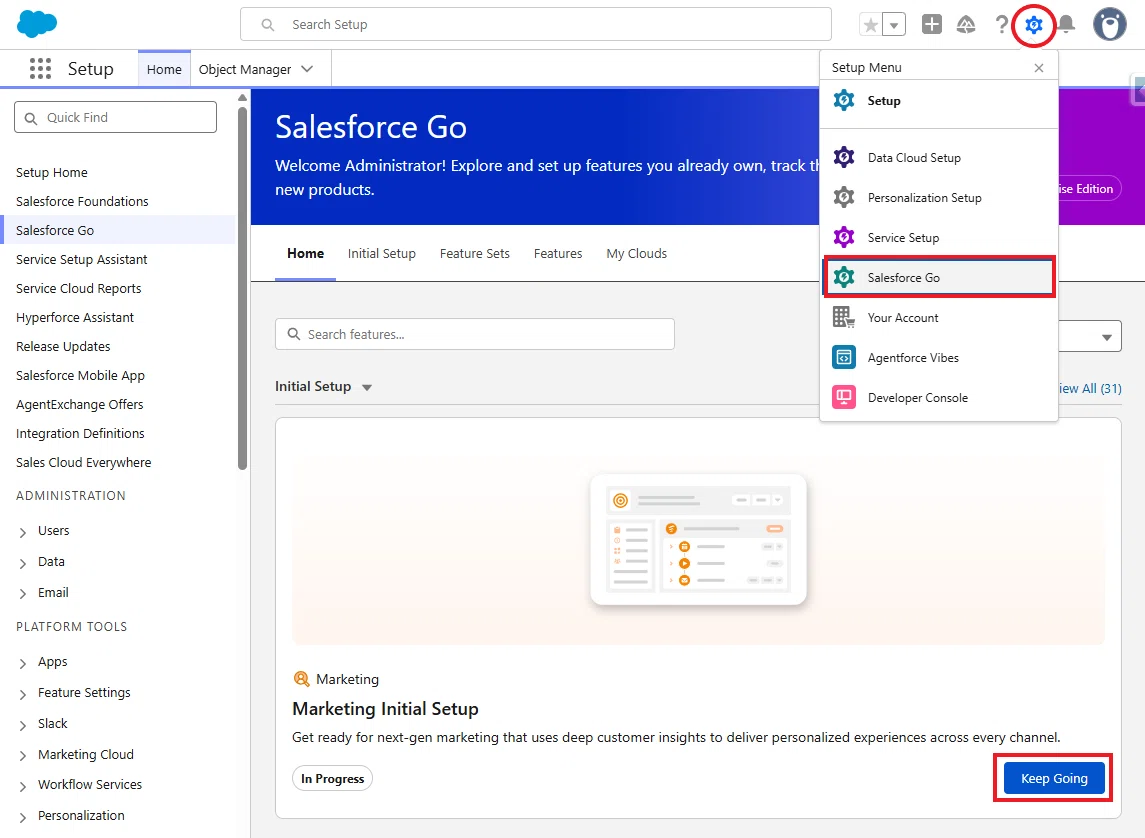
Task: Click the Marketing setup illustration thumbnail
Action: click(x=698, y=539)
